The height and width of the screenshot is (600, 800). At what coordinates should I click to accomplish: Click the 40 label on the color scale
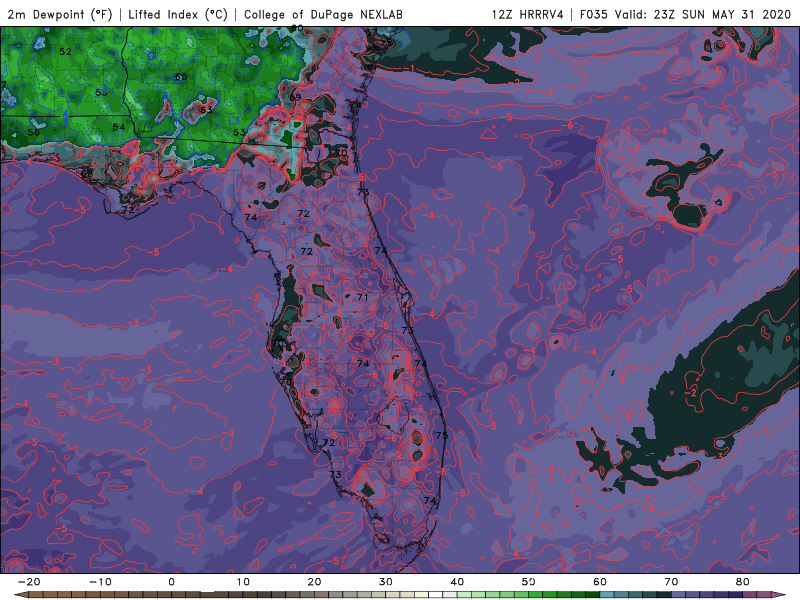pos(457,582)
